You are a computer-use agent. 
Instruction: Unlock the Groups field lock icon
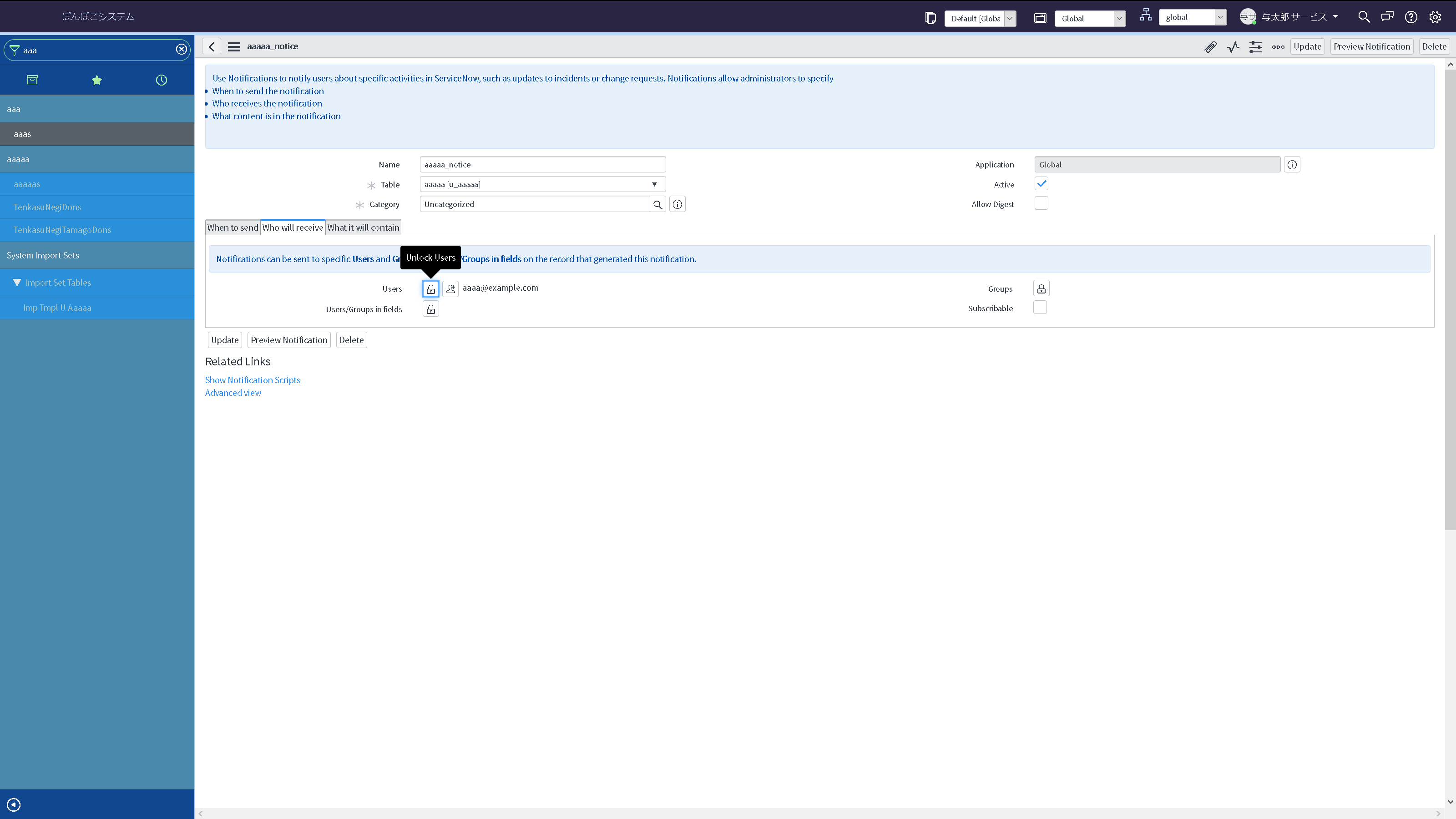pos(1041,289)
